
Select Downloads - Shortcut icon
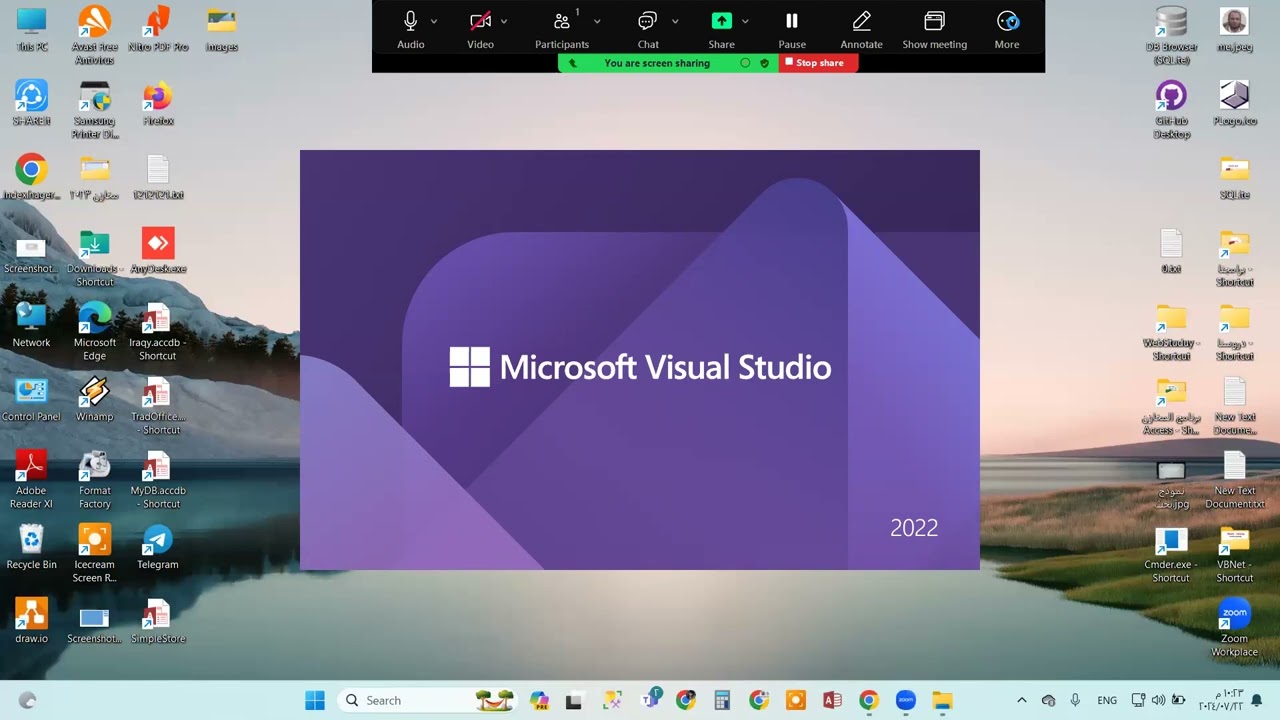click(94, 258)
